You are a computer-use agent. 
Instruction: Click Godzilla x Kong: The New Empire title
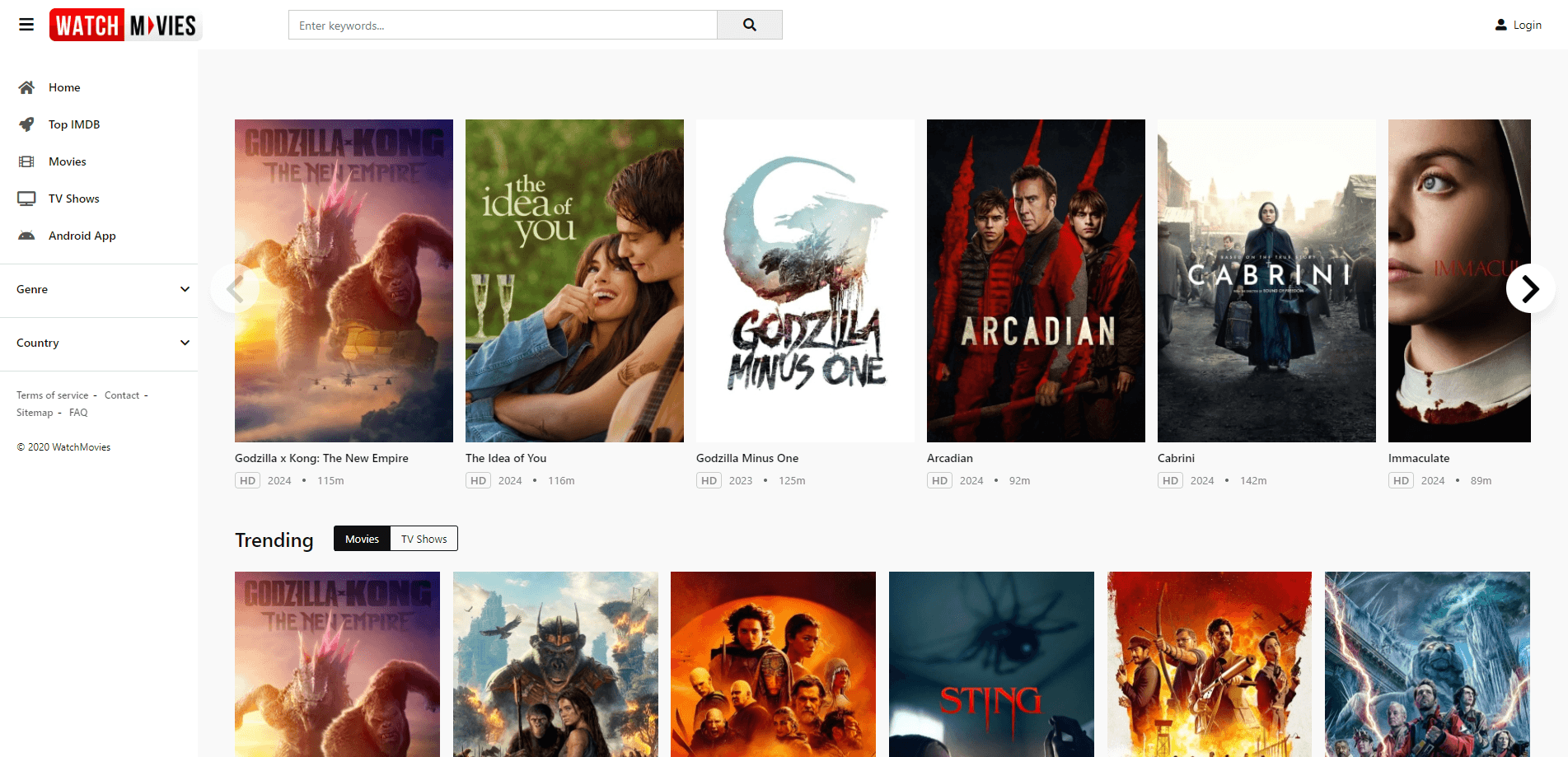tap(321, 458)
